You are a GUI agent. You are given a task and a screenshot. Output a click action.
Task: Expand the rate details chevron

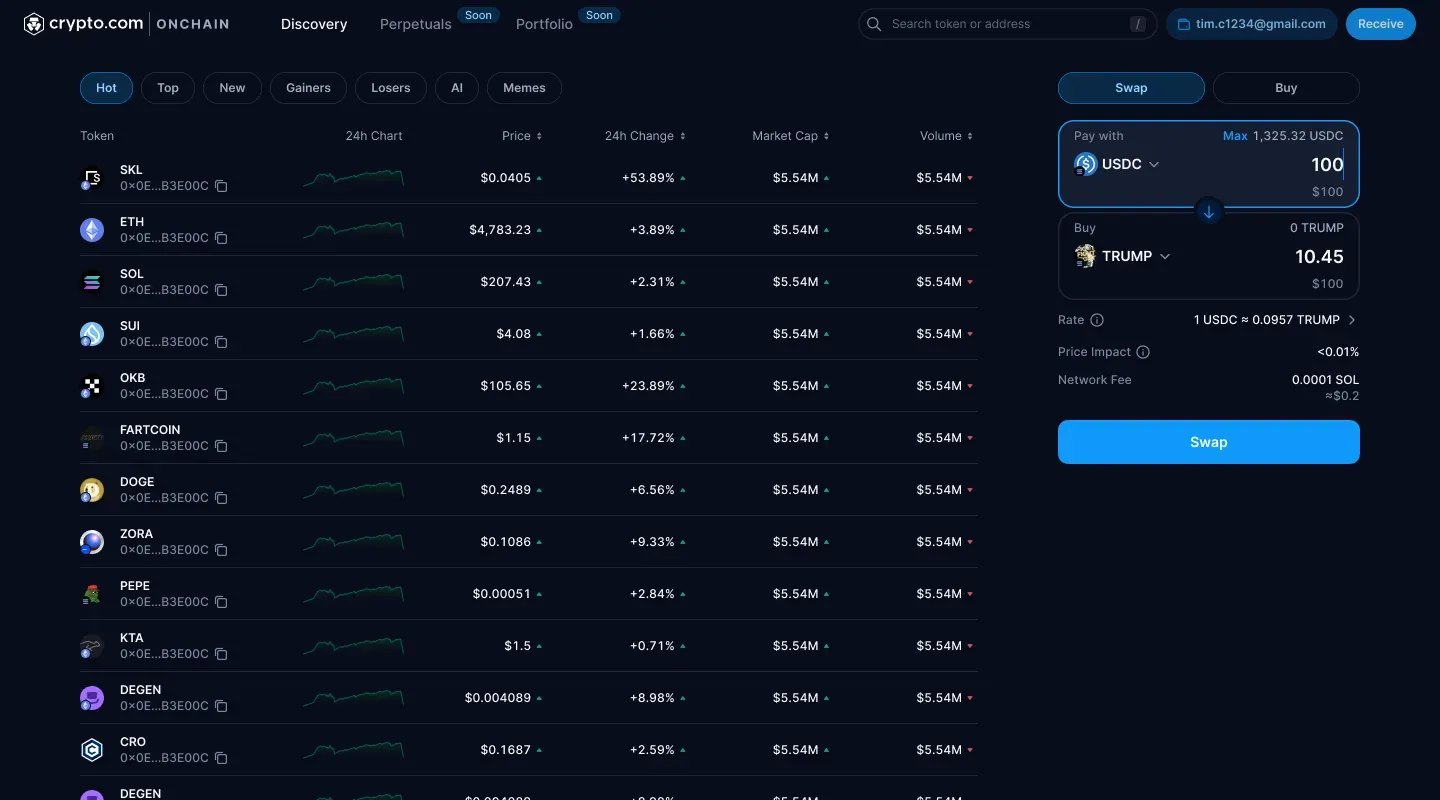tap(1352, 320)
